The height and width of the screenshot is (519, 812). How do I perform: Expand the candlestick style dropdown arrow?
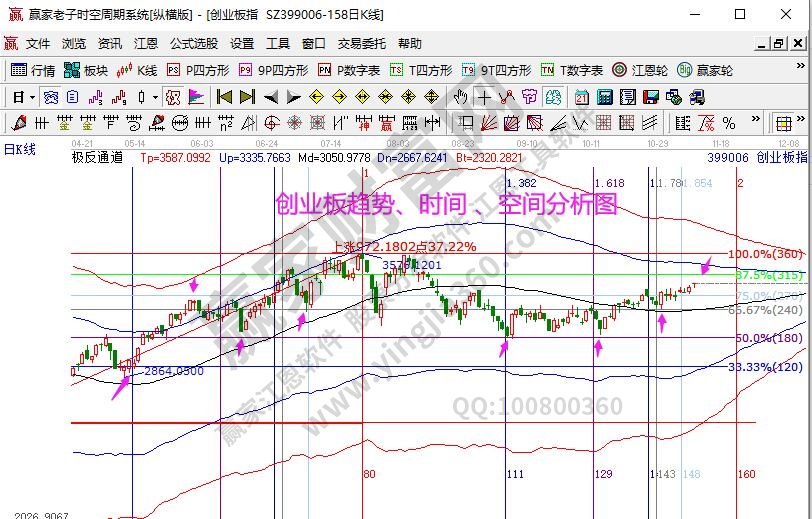[x=154, y=97]
